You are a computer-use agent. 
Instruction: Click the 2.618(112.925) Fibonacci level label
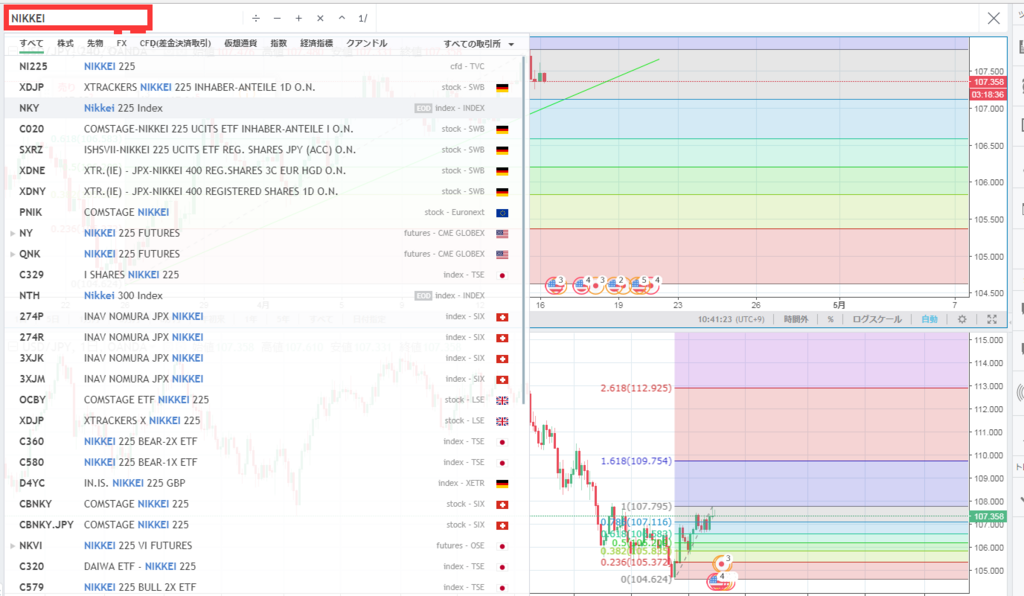coord(636,388)
